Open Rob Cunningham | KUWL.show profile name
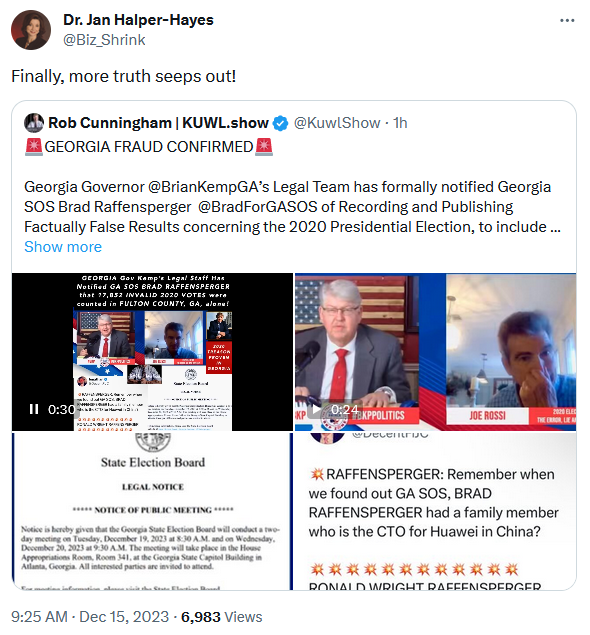The height and width of the screenshot is (635, 590). pyautogui.click(x=158, y=123)
